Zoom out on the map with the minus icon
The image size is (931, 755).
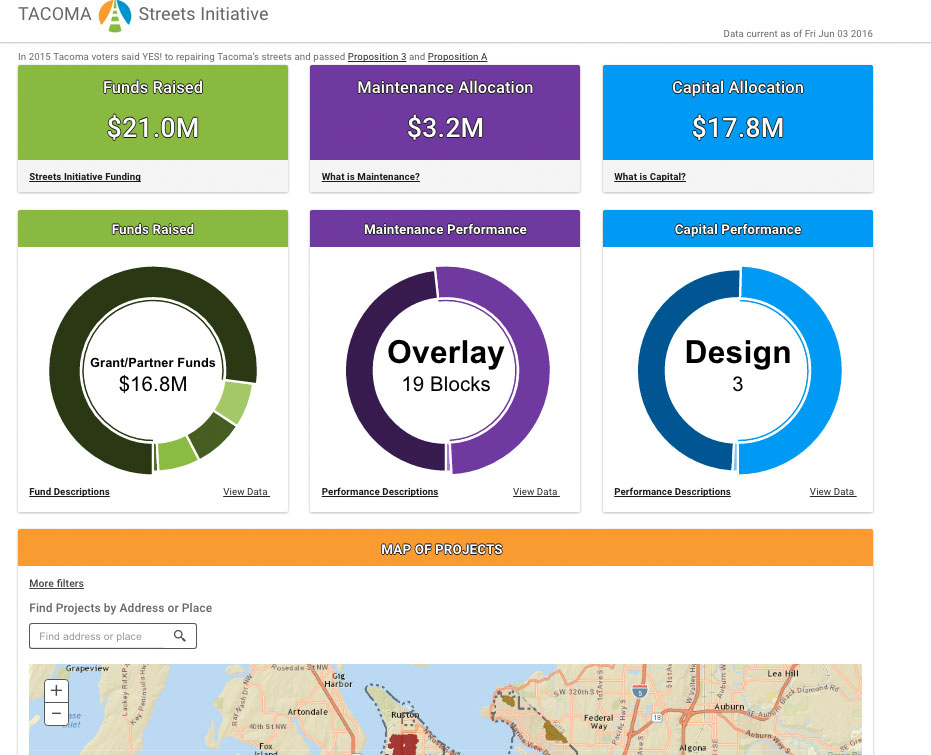pyautogui.click(x=55, y=713)
